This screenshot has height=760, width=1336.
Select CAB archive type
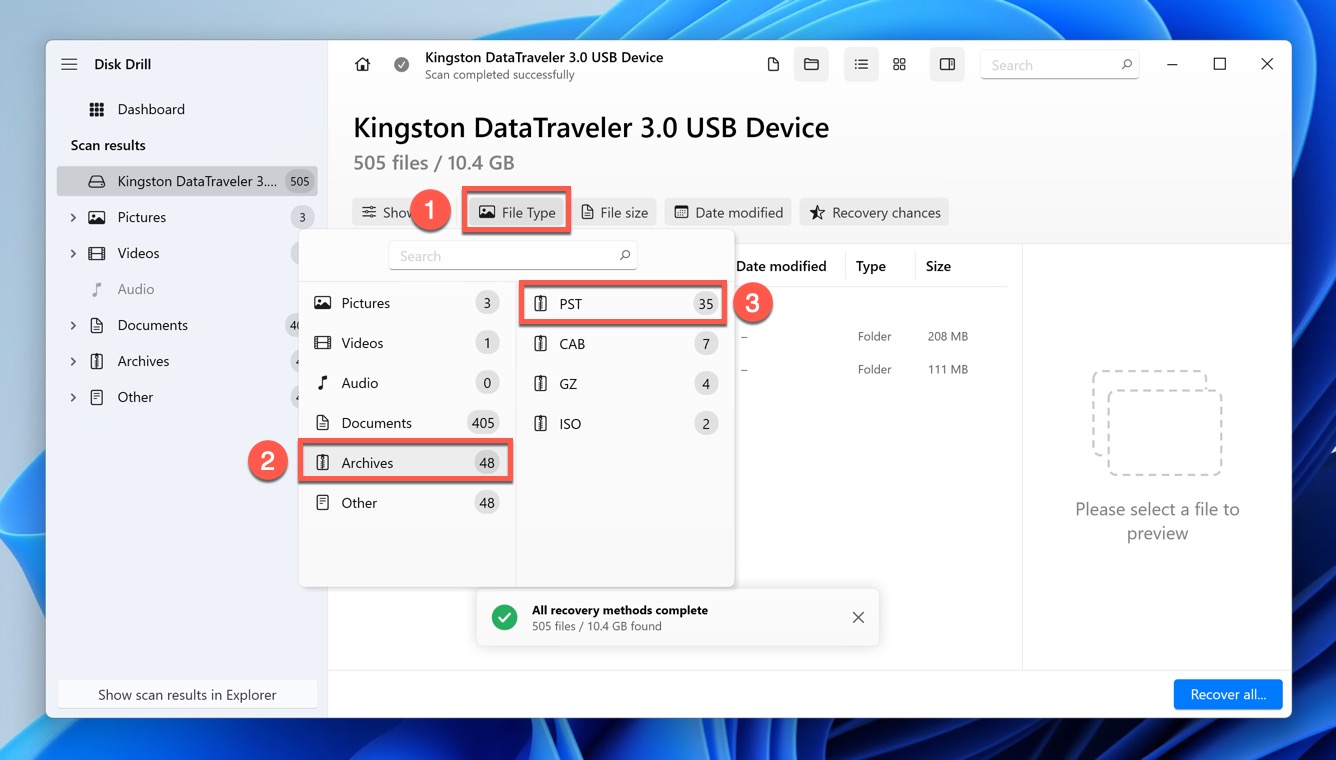[x=623, y=344]
